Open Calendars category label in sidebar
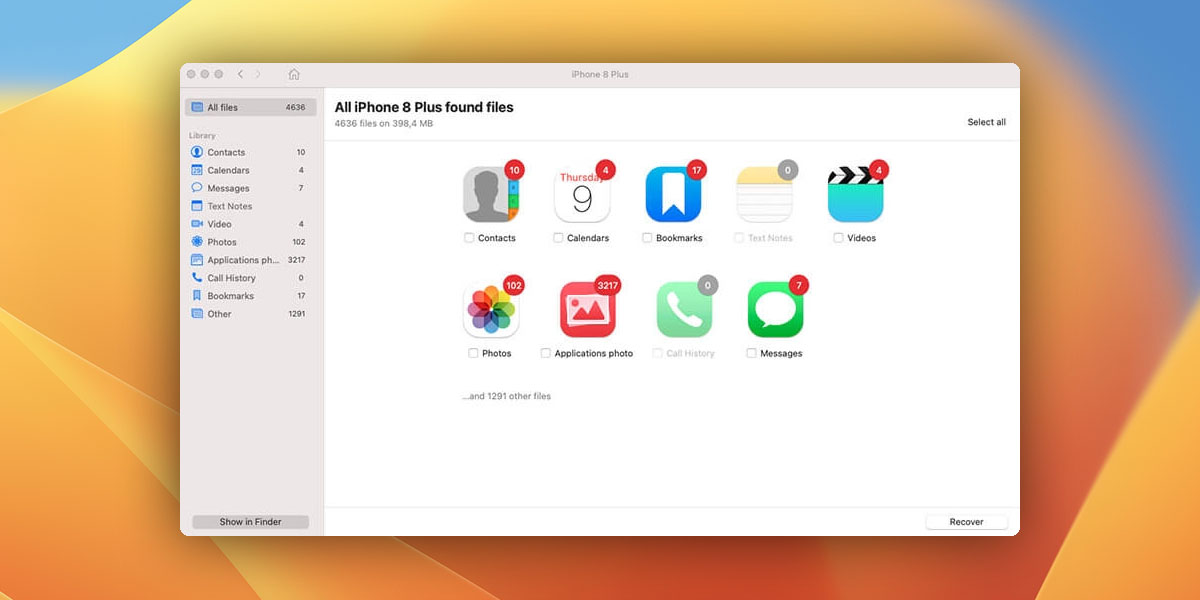The width and height of the screenshot is (1200, 600). click(229, 170)
